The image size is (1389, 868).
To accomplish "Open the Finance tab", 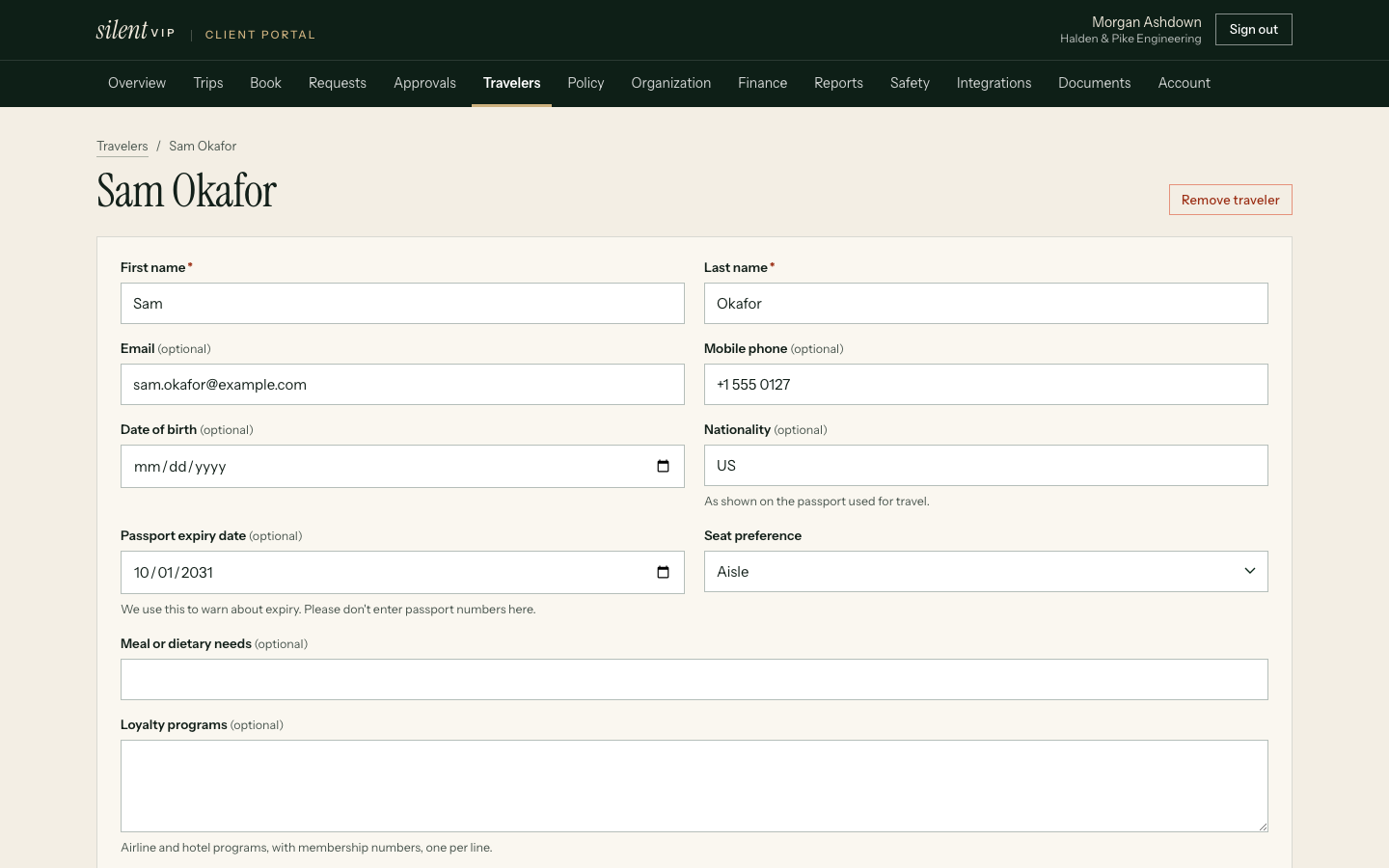I will pos(762,83).
